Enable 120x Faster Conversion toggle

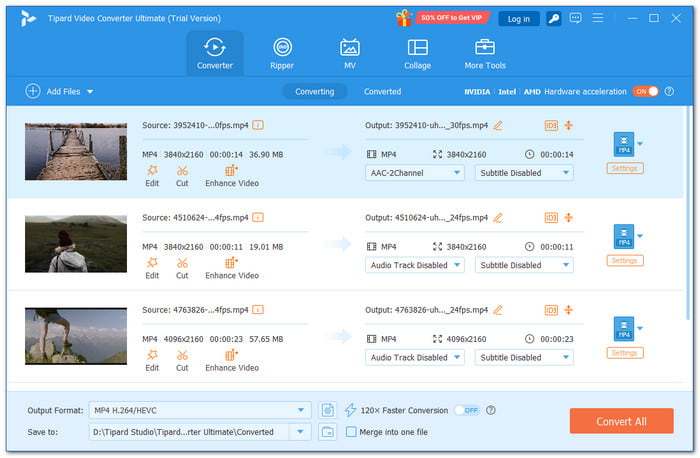click(467, 410)
